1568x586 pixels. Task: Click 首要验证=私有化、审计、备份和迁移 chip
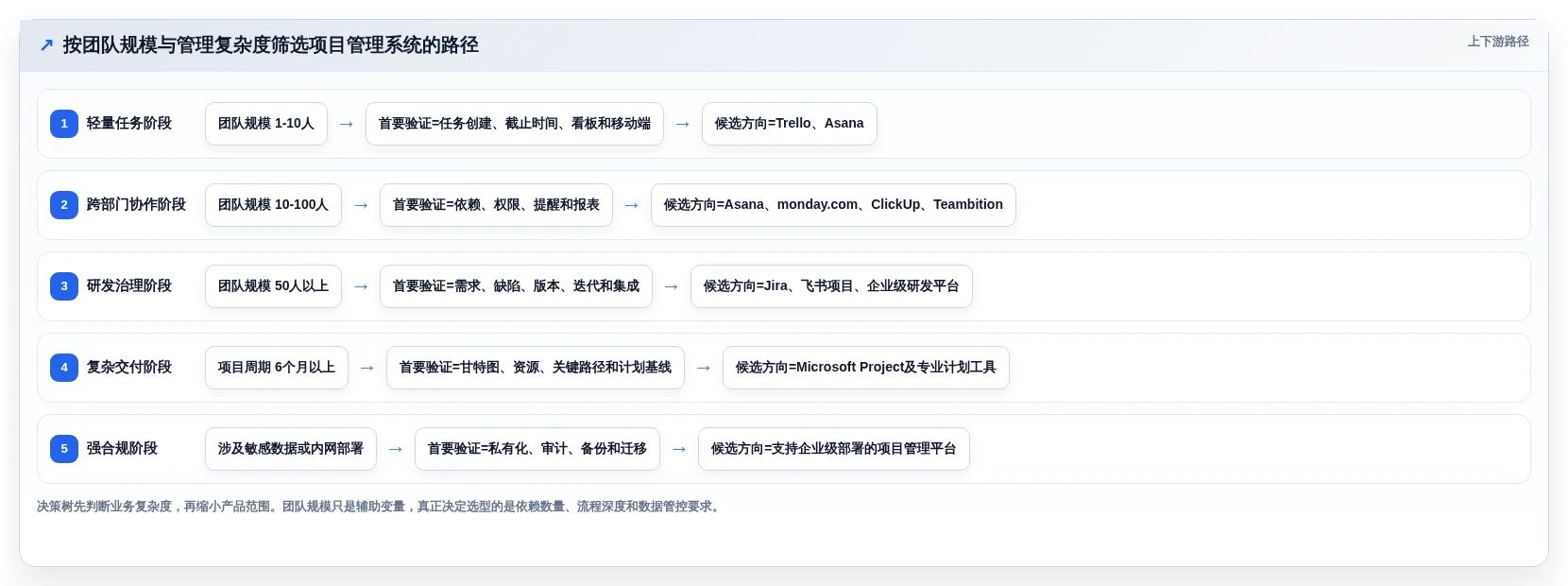(537, 449)
